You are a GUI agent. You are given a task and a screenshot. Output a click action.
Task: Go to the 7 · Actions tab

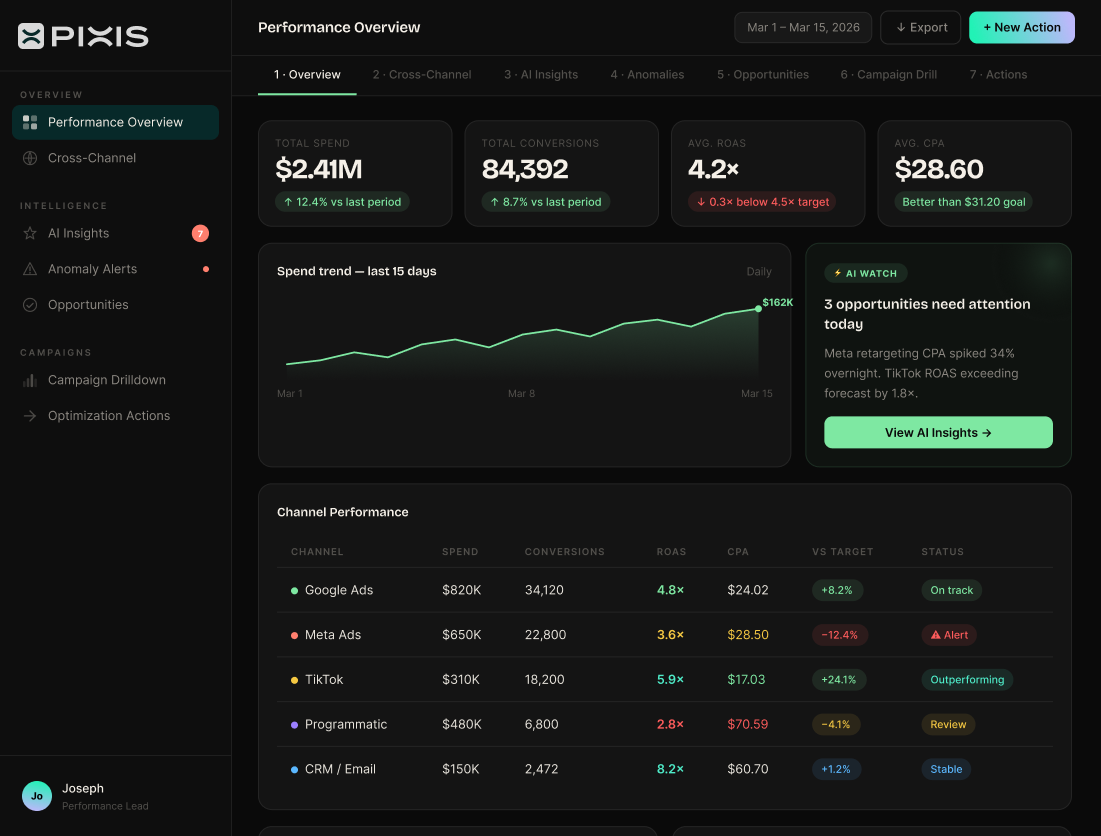998,75
